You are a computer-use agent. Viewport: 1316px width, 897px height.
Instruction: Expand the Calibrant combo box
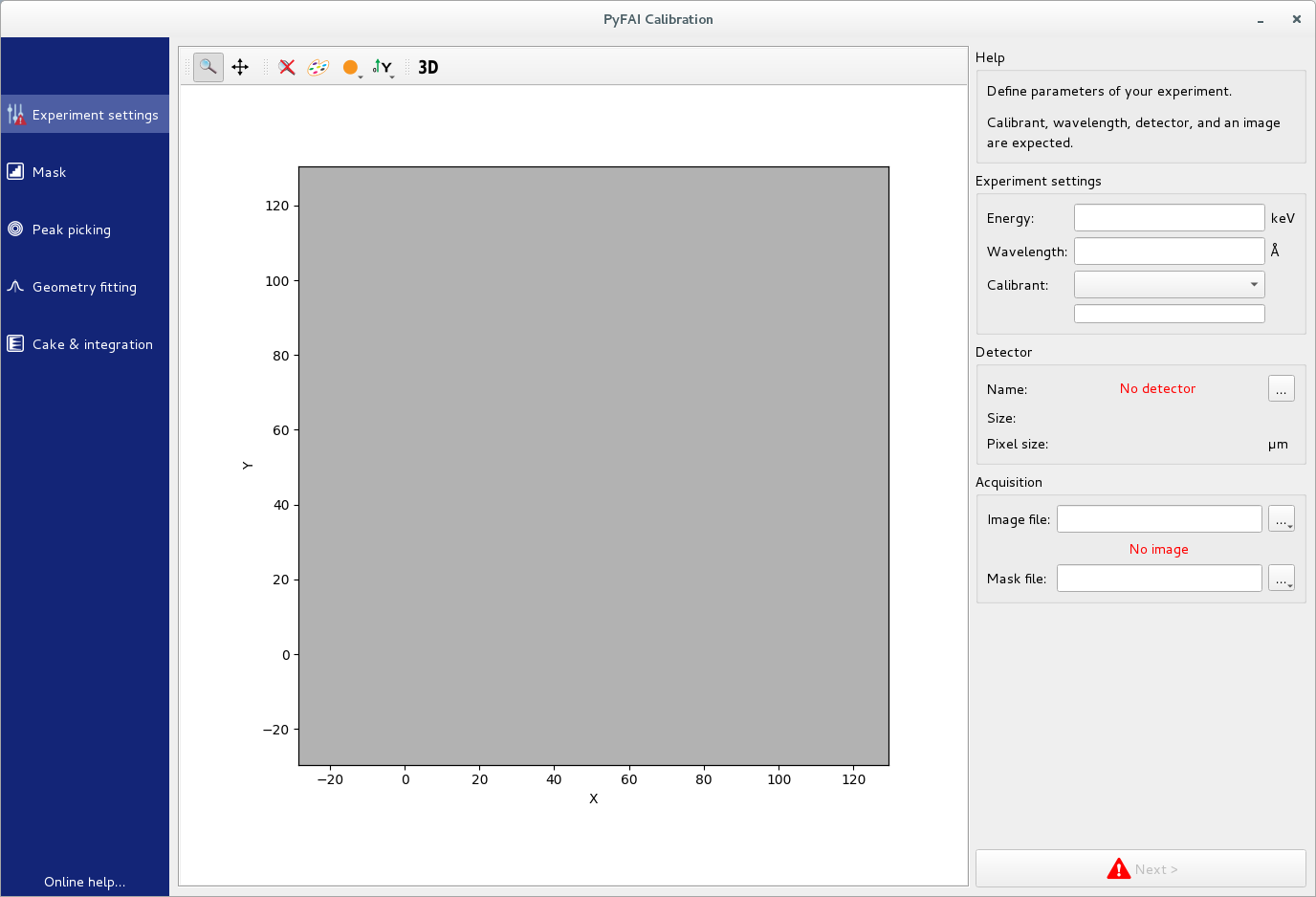coord(1169,285)
